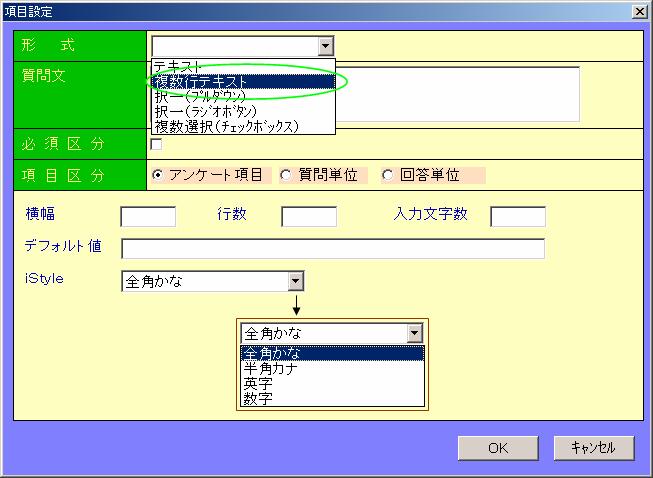653x478 pixels.
Task: Click the iStyle combo box showing 全角かな
Action: (x=212, y=281)
